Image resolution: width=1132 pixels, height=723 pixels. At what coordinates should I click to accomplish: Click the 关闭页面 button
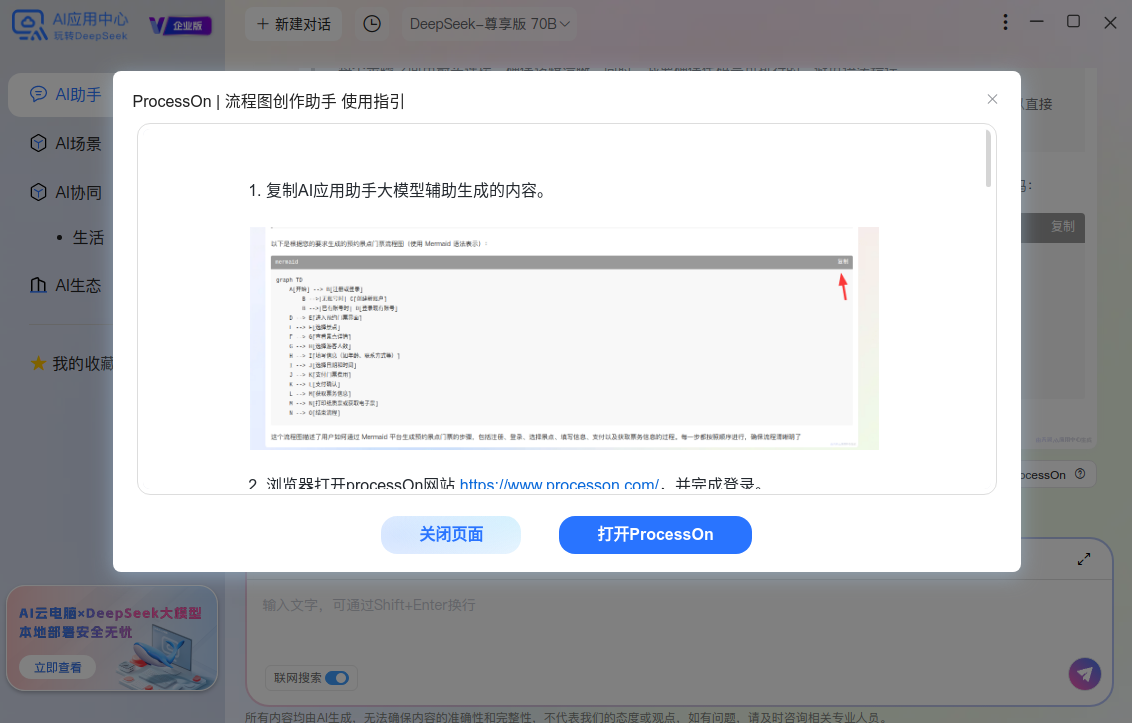coord(450,534)
